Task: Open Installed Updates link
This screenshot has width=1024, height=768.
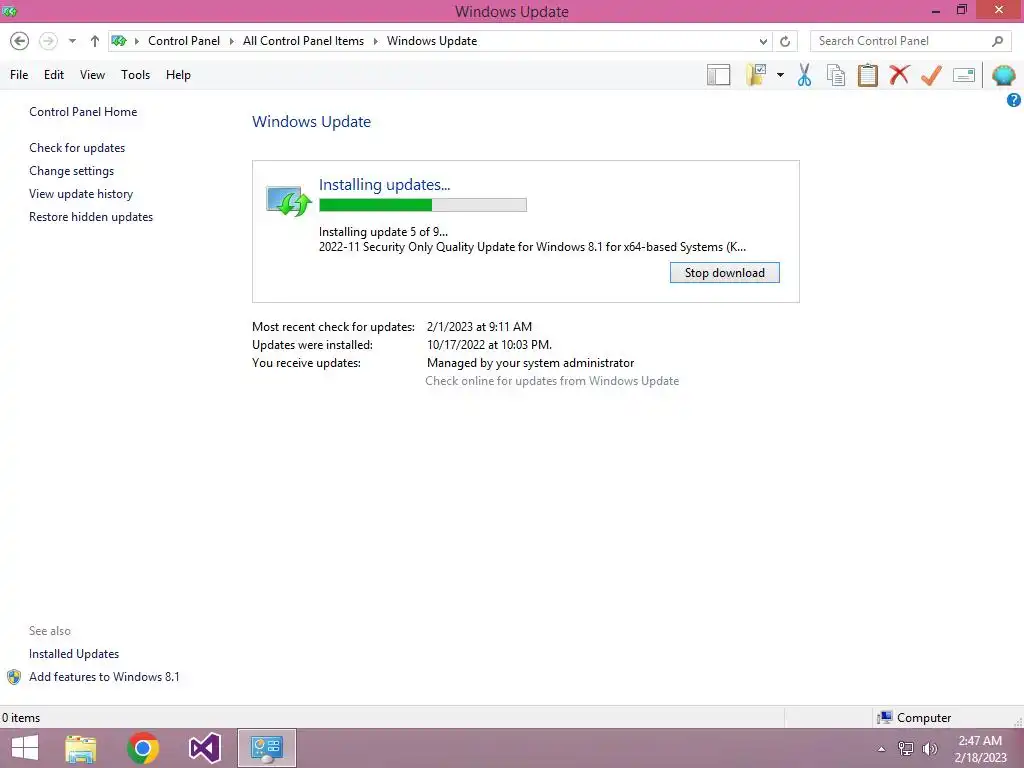Action: click(x=74, y=654)
